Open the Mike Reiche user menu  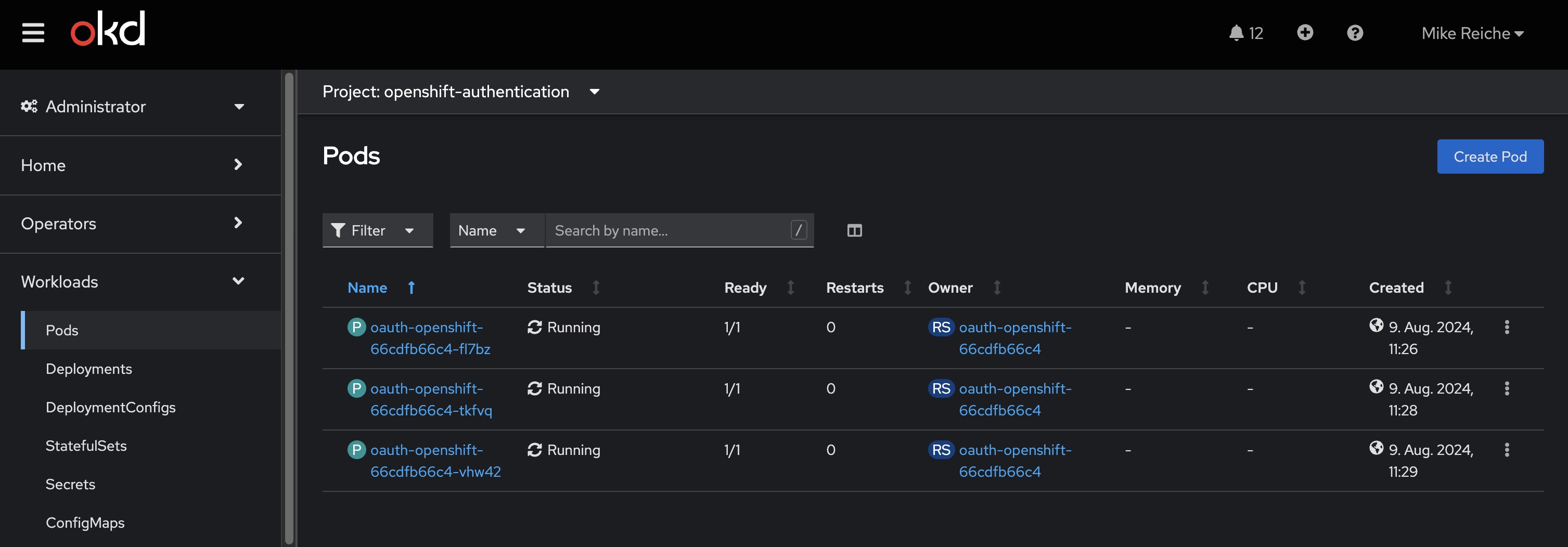tap(1472, 33)
